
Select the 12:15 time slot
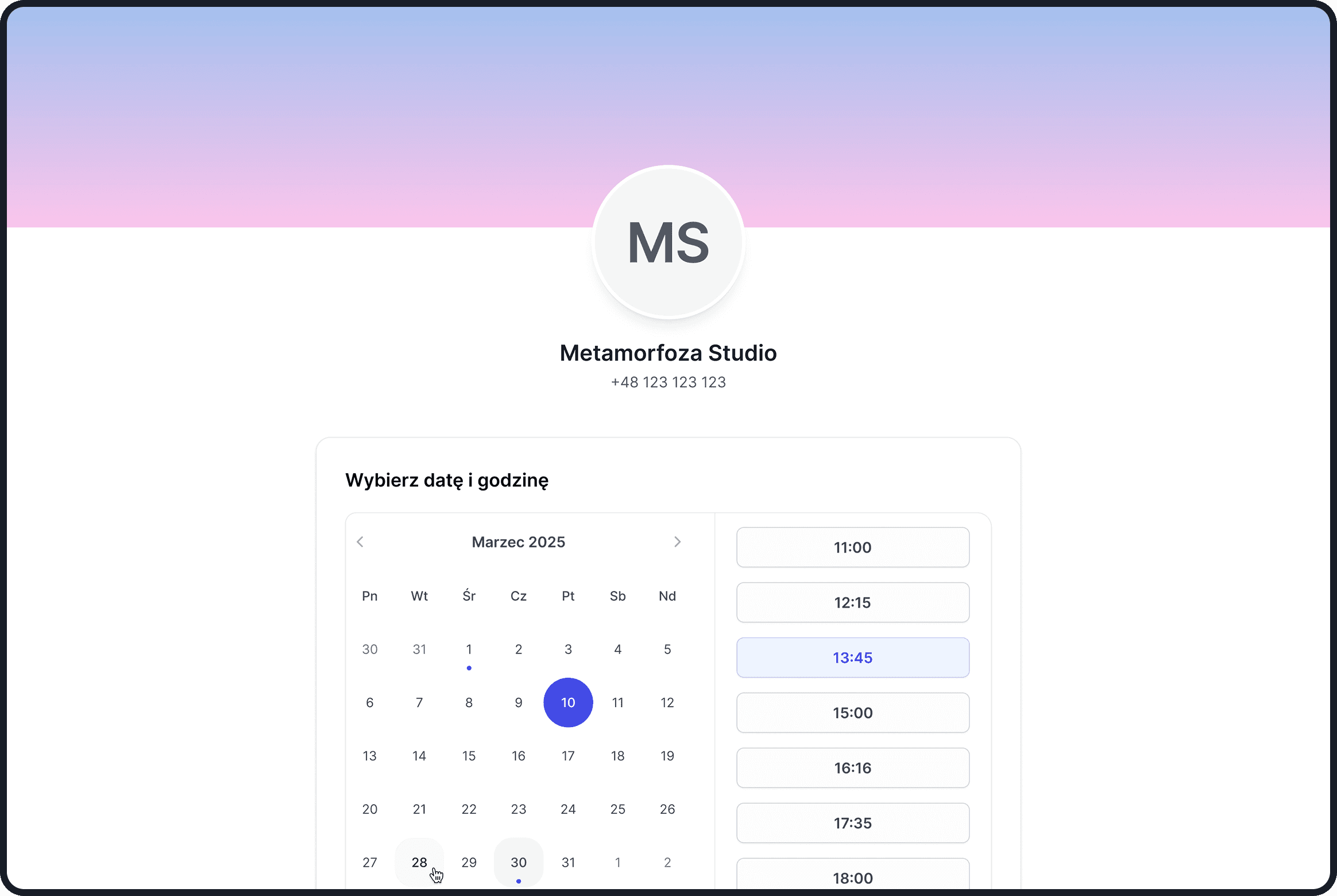point(853,603)
